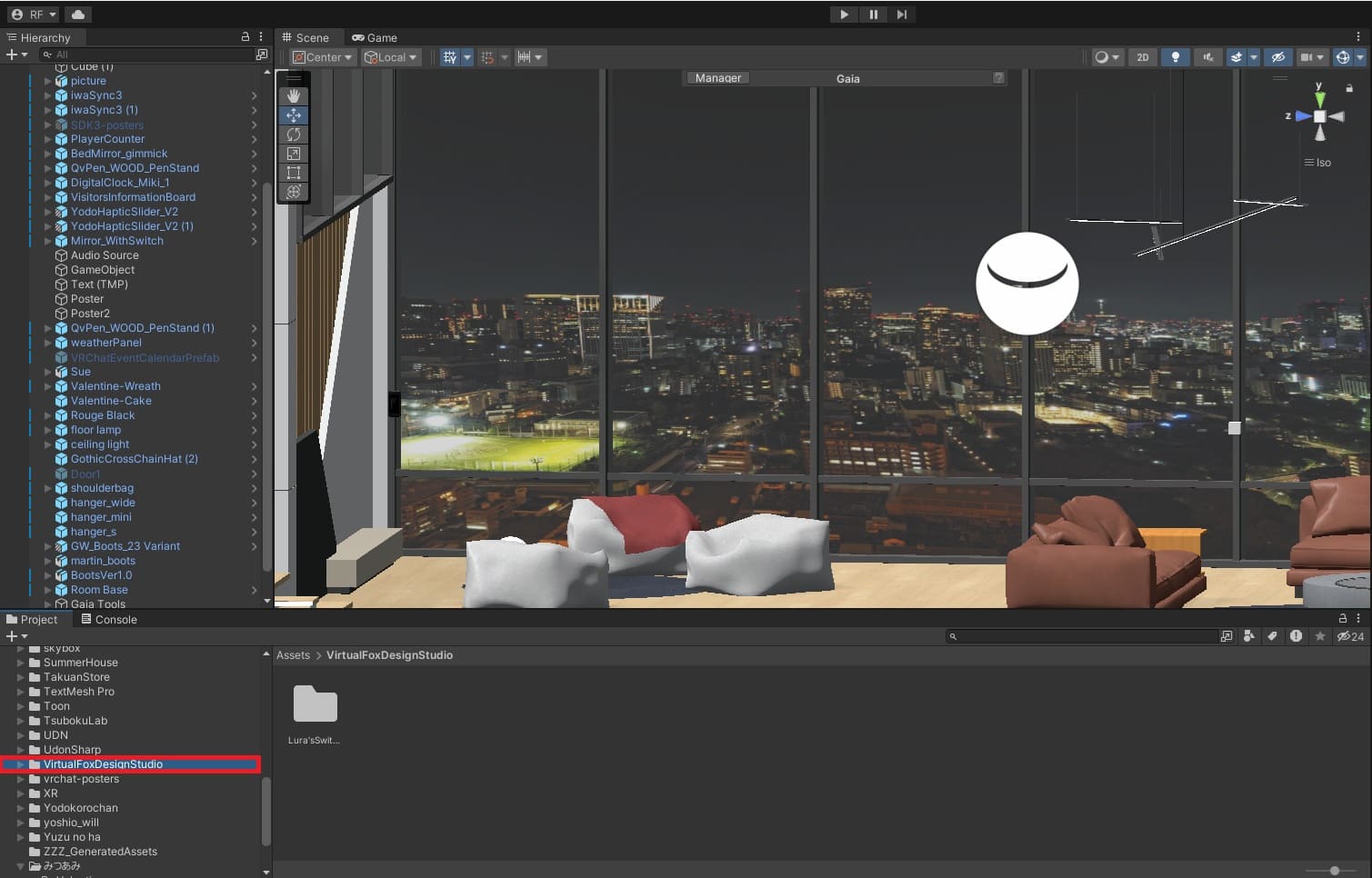Open the Local orientation dropdown
1372x878 pixels.
pos(391,57)
